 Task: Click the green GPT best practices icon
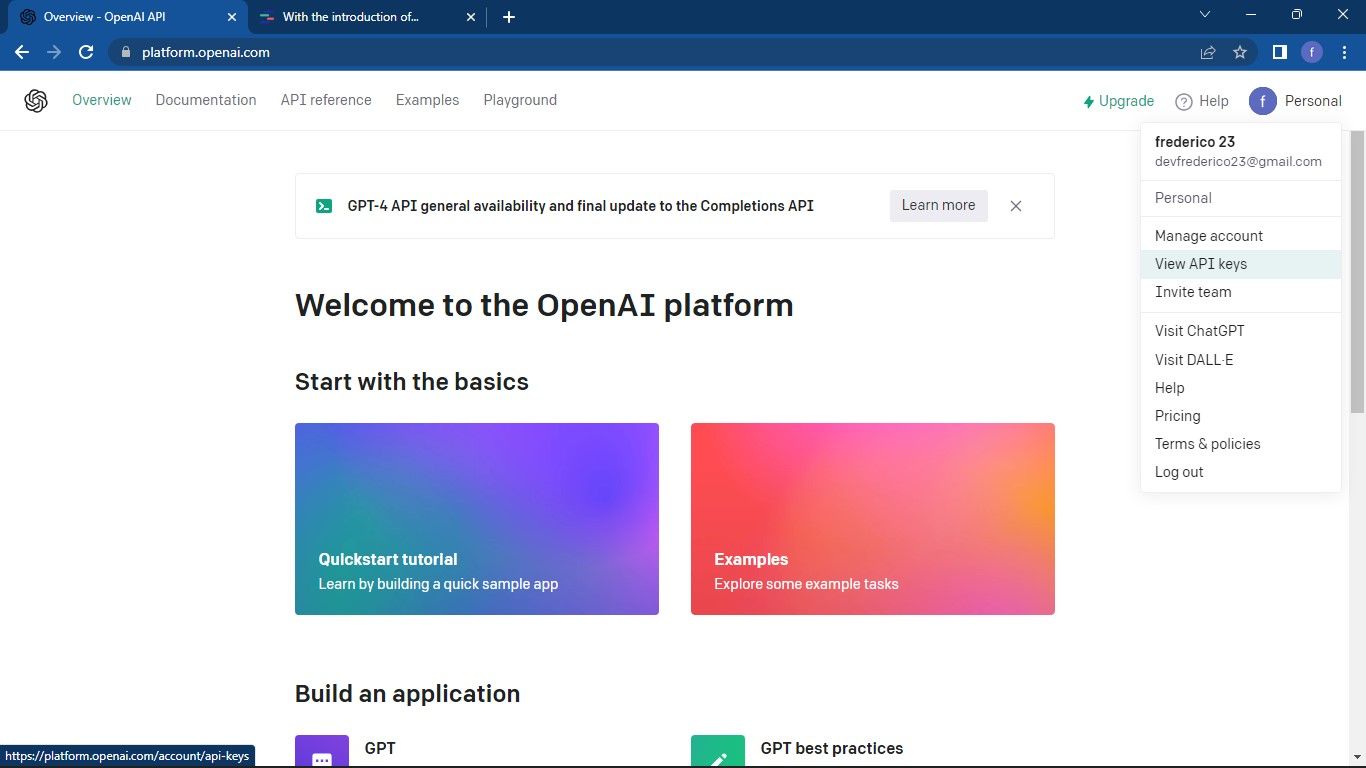point(718,754)
